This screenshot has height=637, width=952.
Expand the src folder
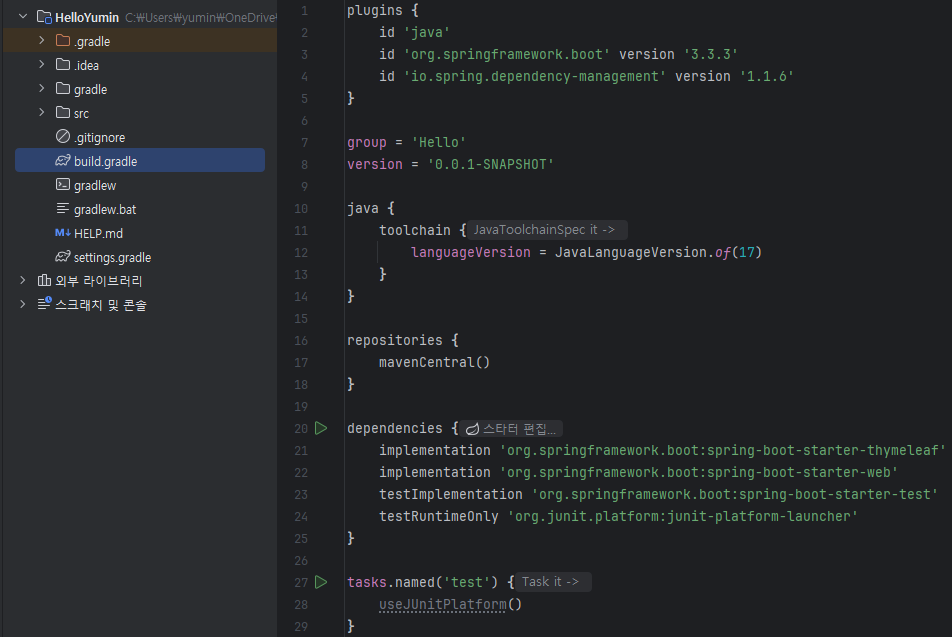pos(40,112)
